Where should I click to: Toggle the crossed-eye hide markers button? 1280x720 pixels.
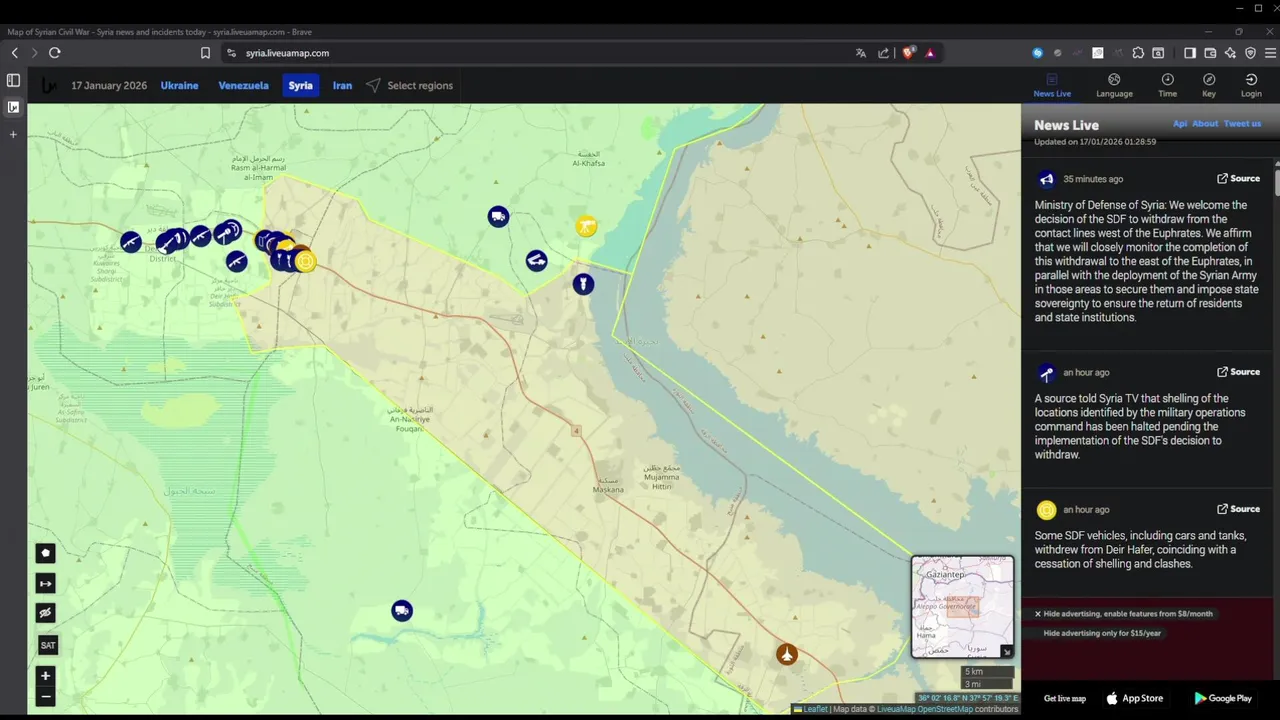point(45,613)
